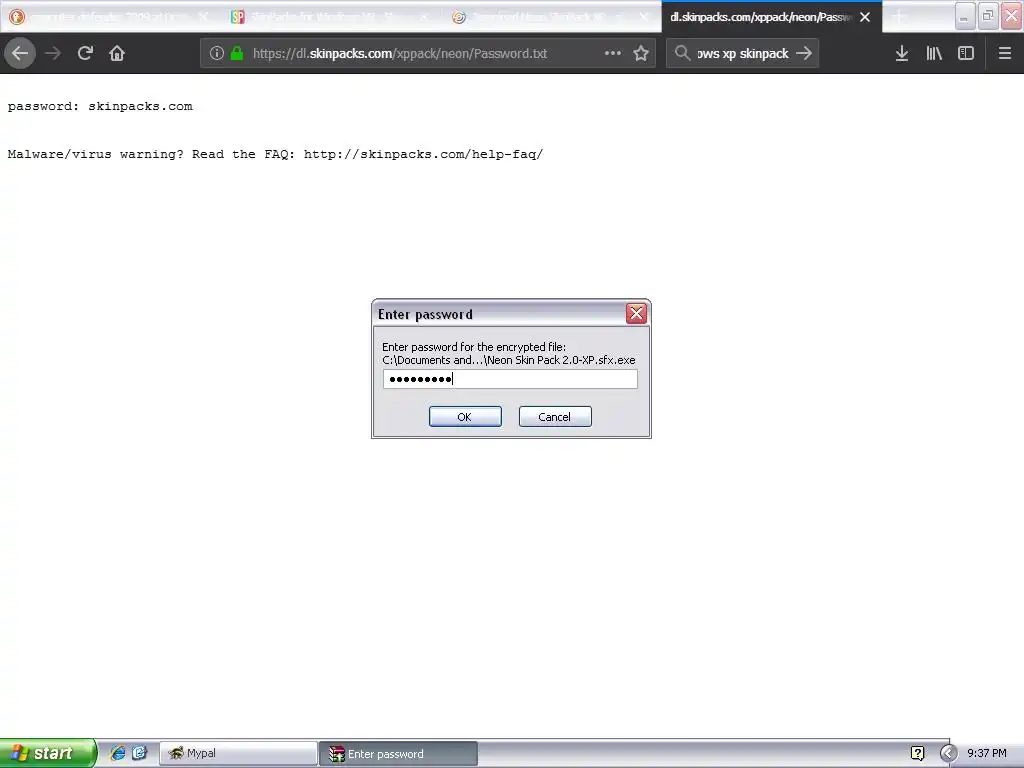Open the library bookmarks icon

click(934, 54)
